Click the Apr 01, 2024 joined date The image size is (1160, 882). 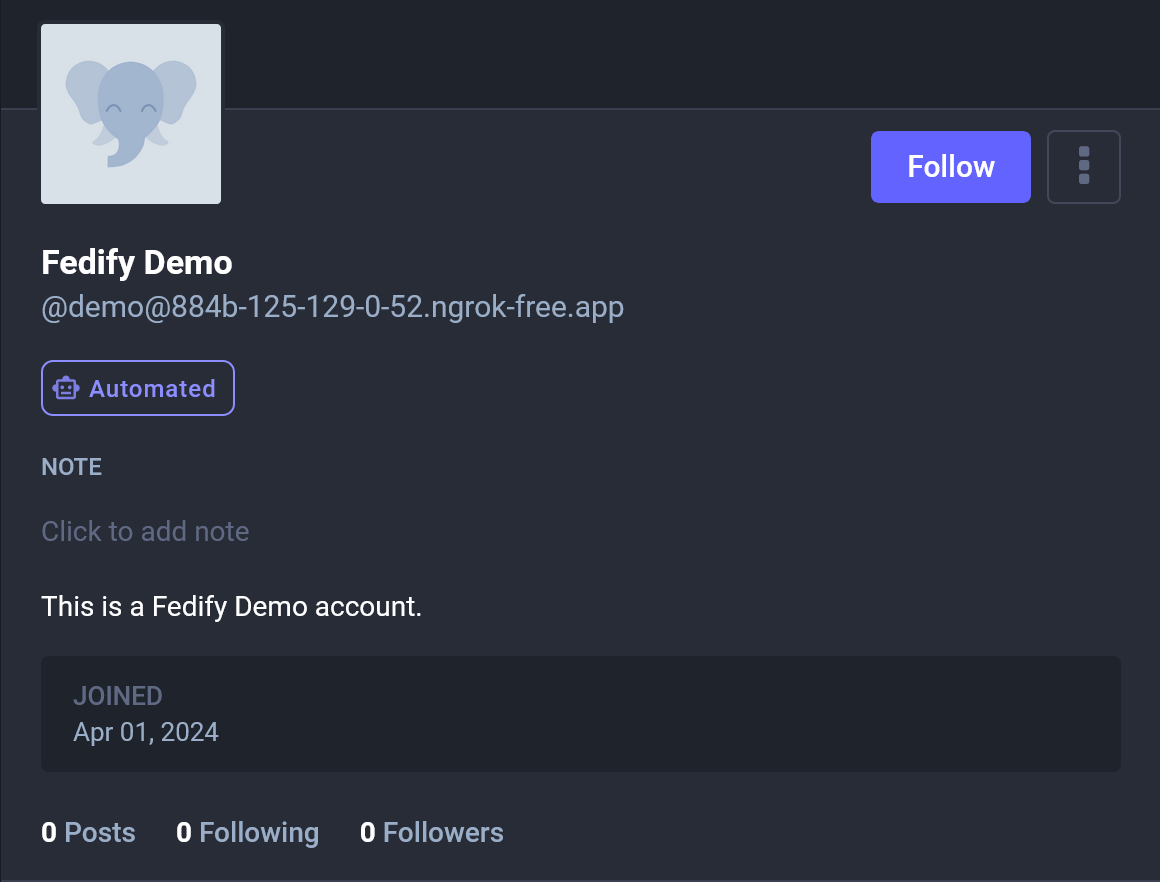click(146, 731)
